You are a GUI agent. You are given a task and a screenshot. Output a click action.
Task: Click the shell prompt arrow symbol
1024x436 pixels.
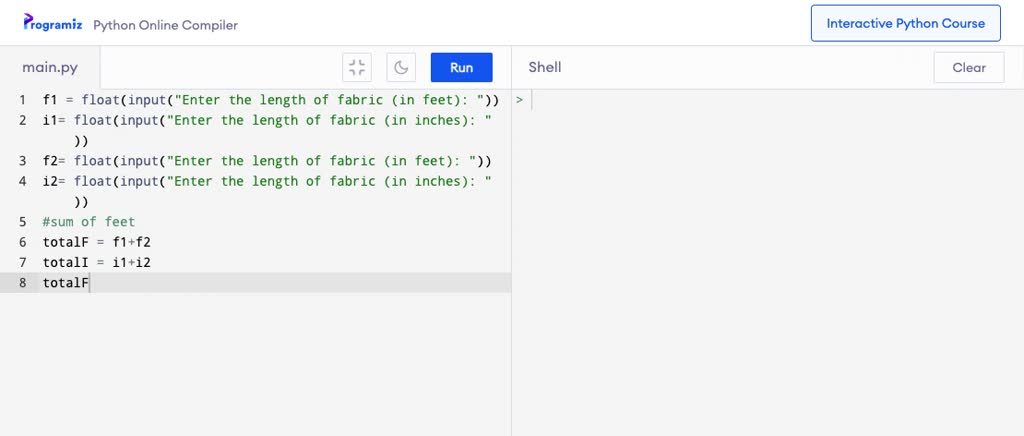click(519, 100)
